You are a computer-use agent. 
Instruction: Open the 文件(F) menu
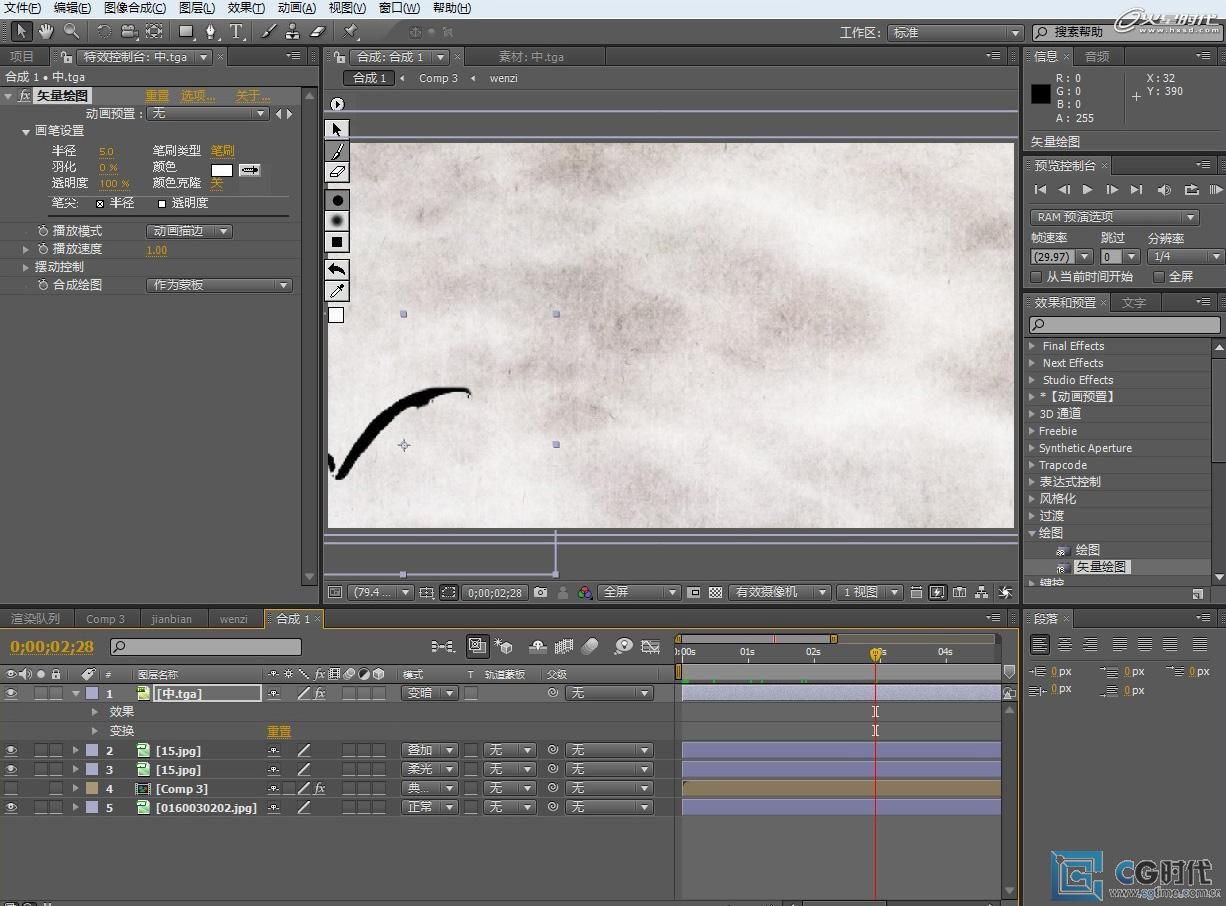[23, 8]
